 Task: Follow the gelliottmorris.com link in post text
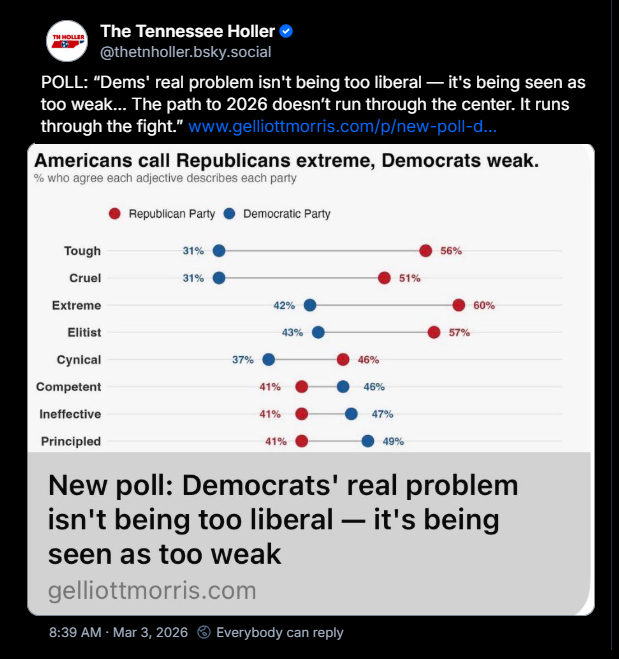pos(342,127)
